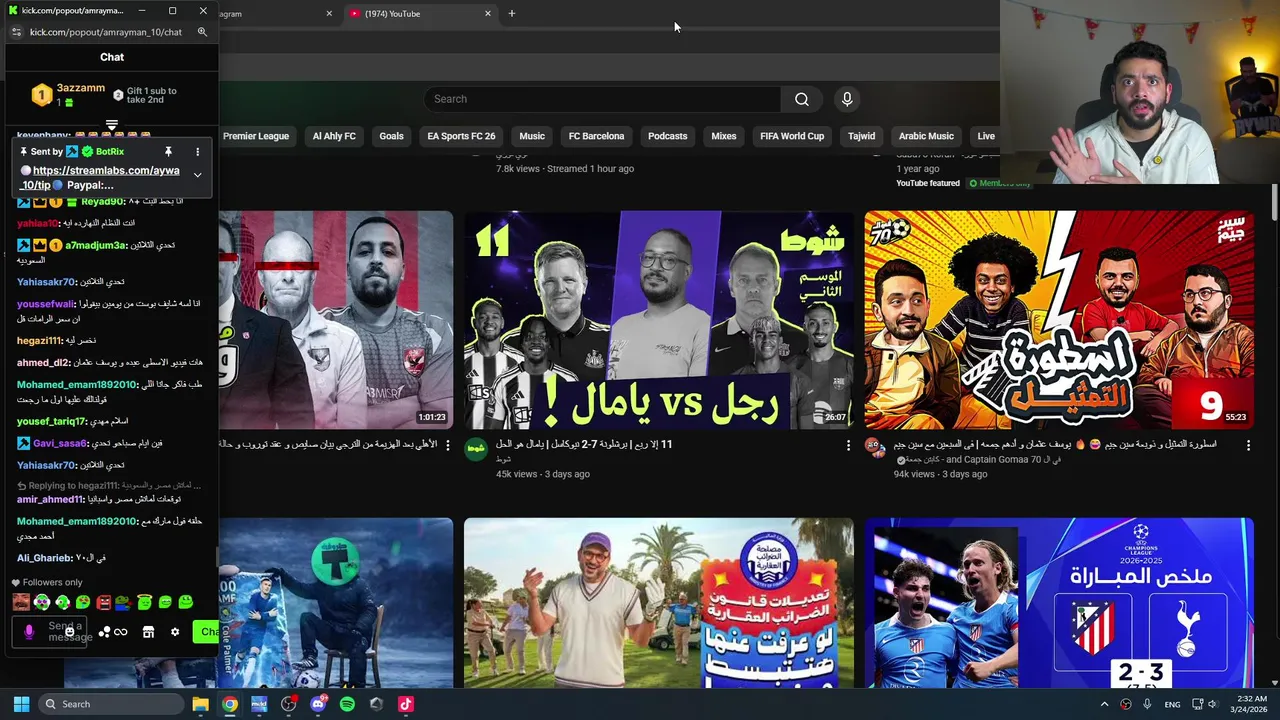Select the Mixes filter chip
Screen dimensions: 1280x720
tap(724, 136)
